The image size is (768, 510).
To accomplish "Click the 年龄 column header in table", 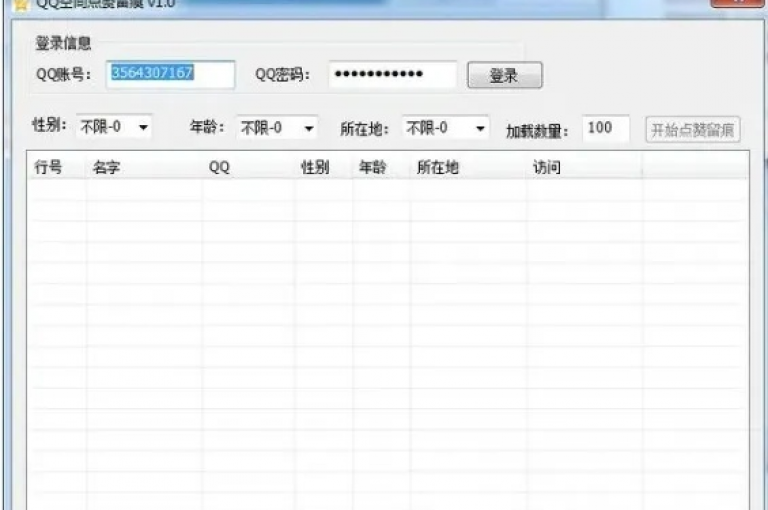I will click(x=381, y=167).
